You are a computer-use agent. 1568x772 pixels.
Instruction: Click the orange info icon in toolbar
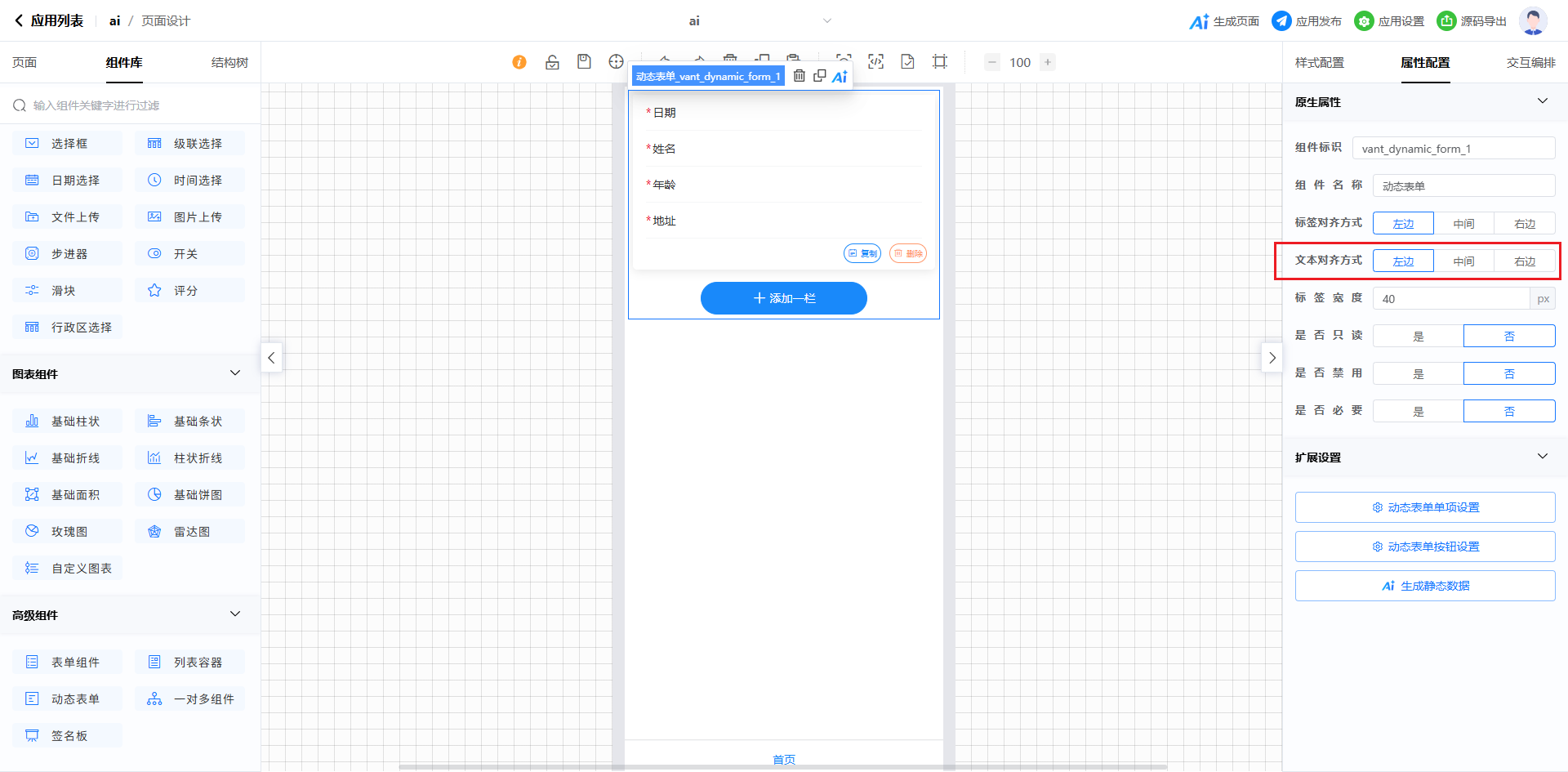pos(519,62)
